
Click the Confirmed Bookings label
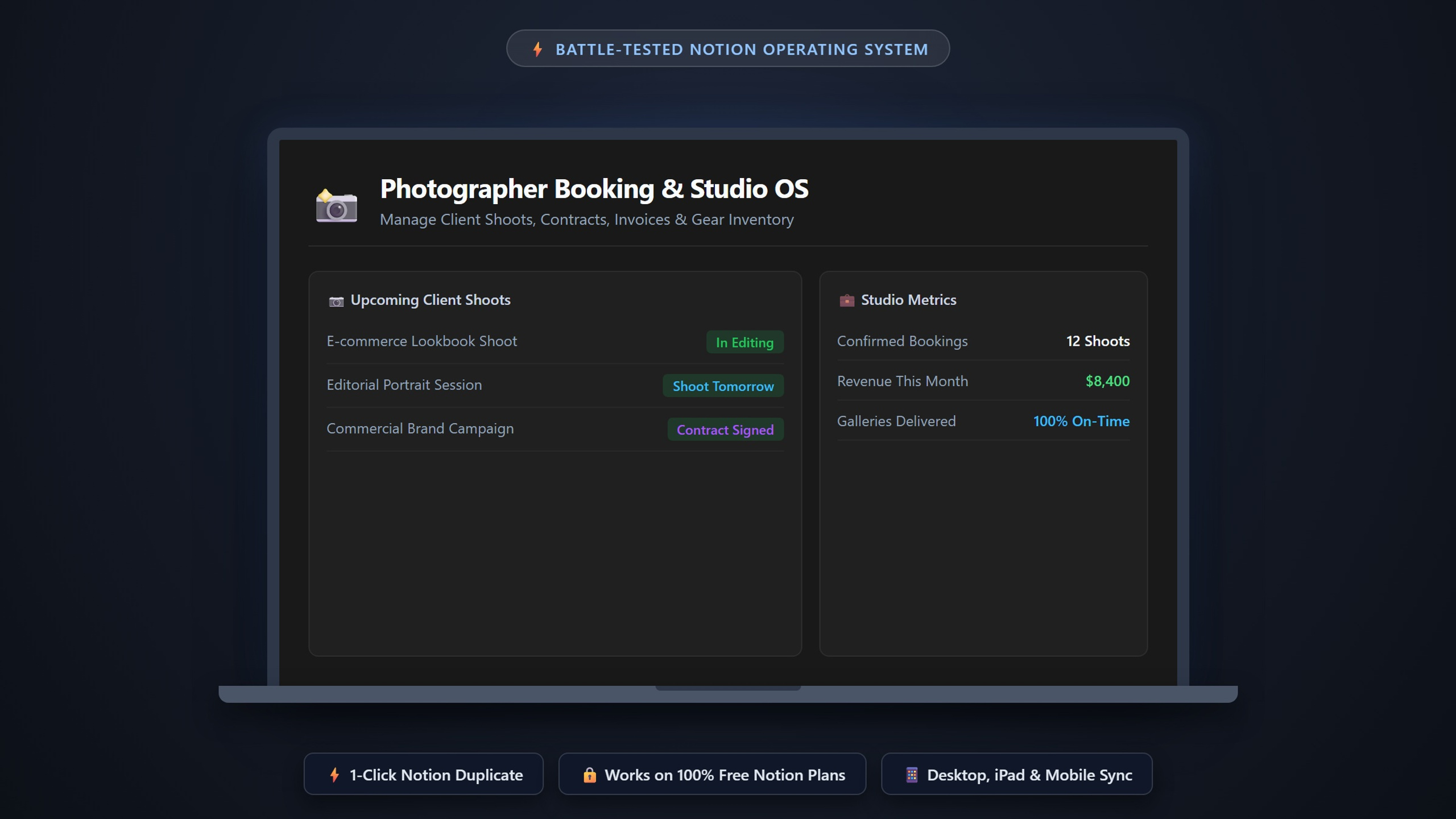pos(902,341)
